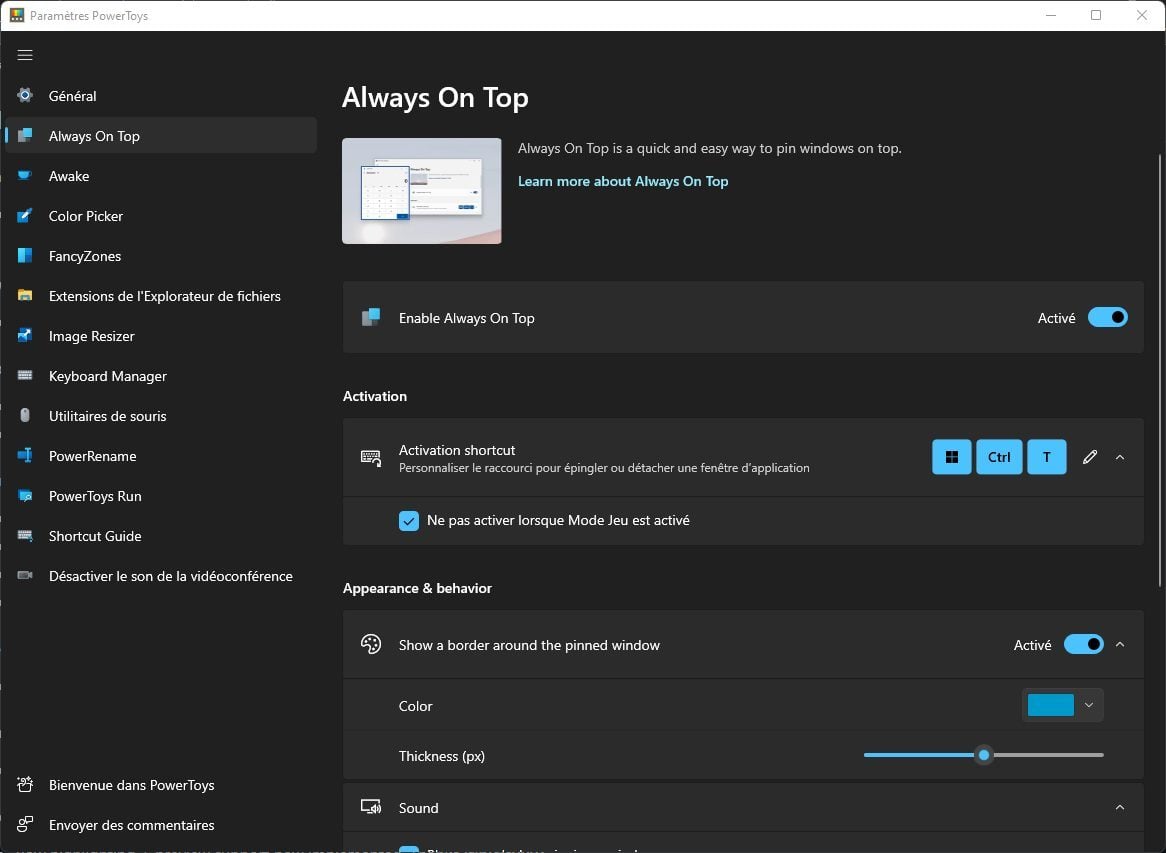Select Awake in the sidebar
Image resolution: width=1166 pixels, height=853 pixels.
pos(161,176)
